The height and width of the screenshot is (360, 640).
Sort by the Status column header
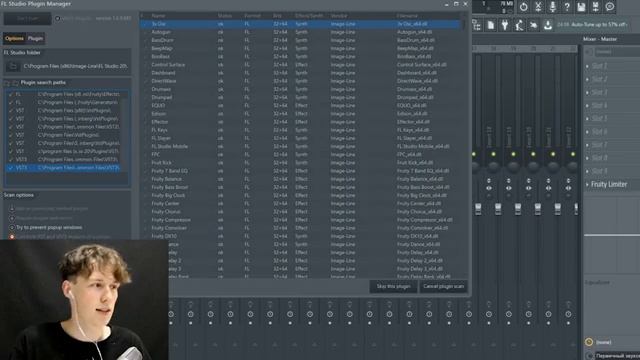coord(224,16)
